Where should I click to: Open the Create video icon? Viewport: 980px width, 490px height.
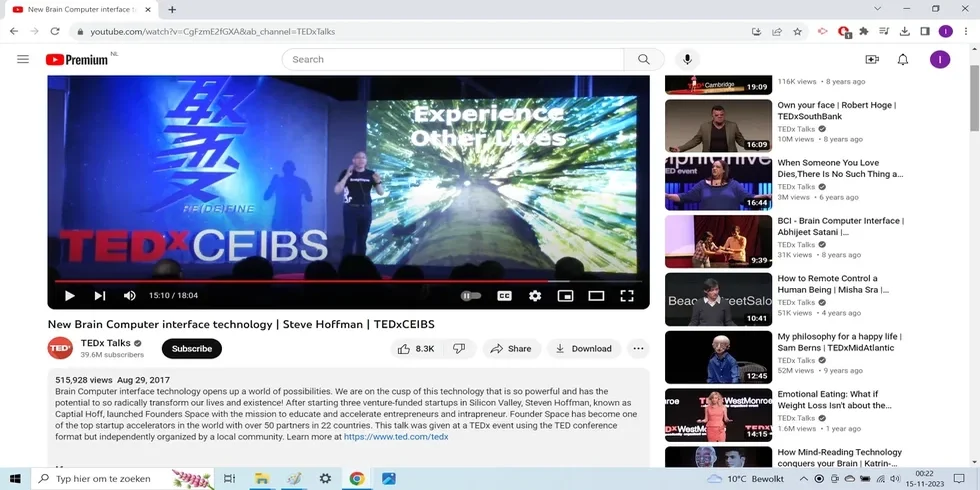(872, 59)
